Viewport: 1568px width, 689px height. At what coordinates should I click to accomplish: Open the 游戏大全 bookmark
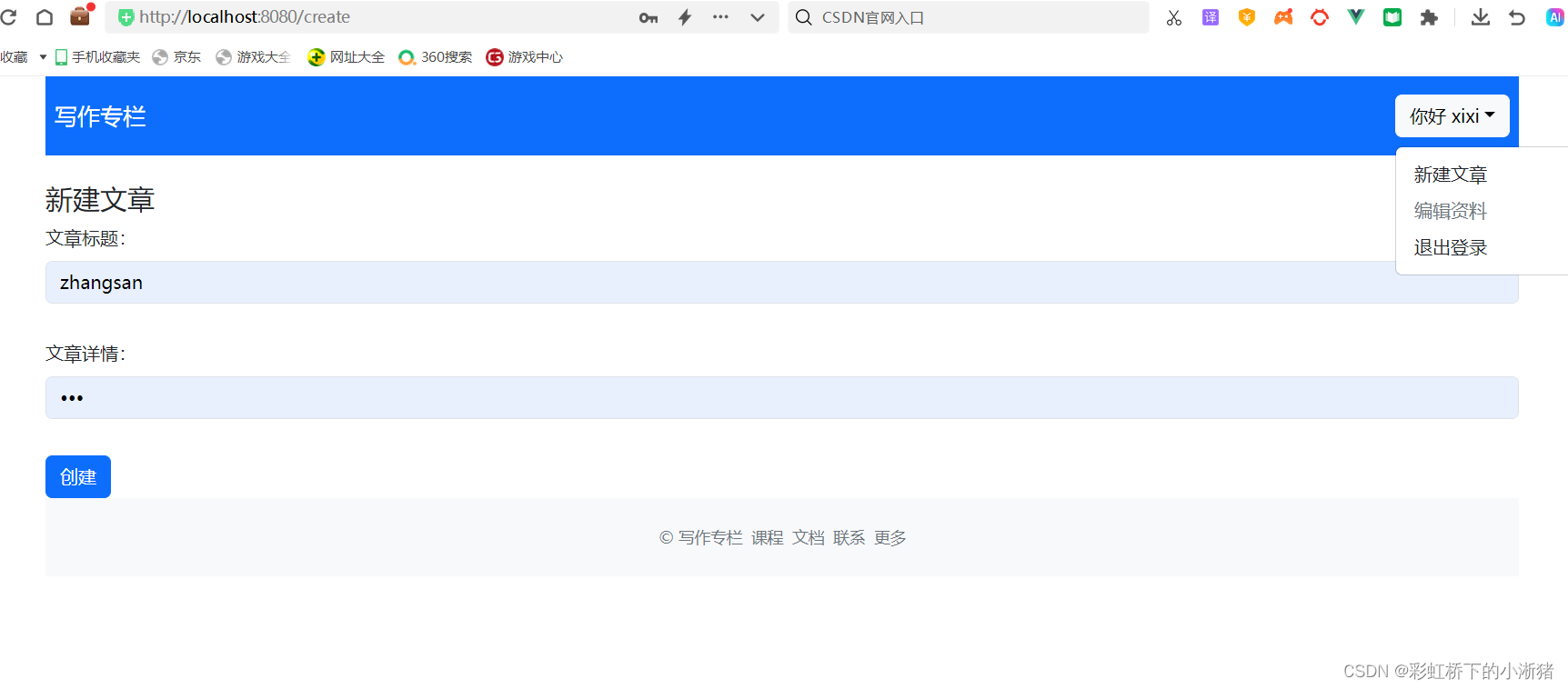(x=253, y=57)
